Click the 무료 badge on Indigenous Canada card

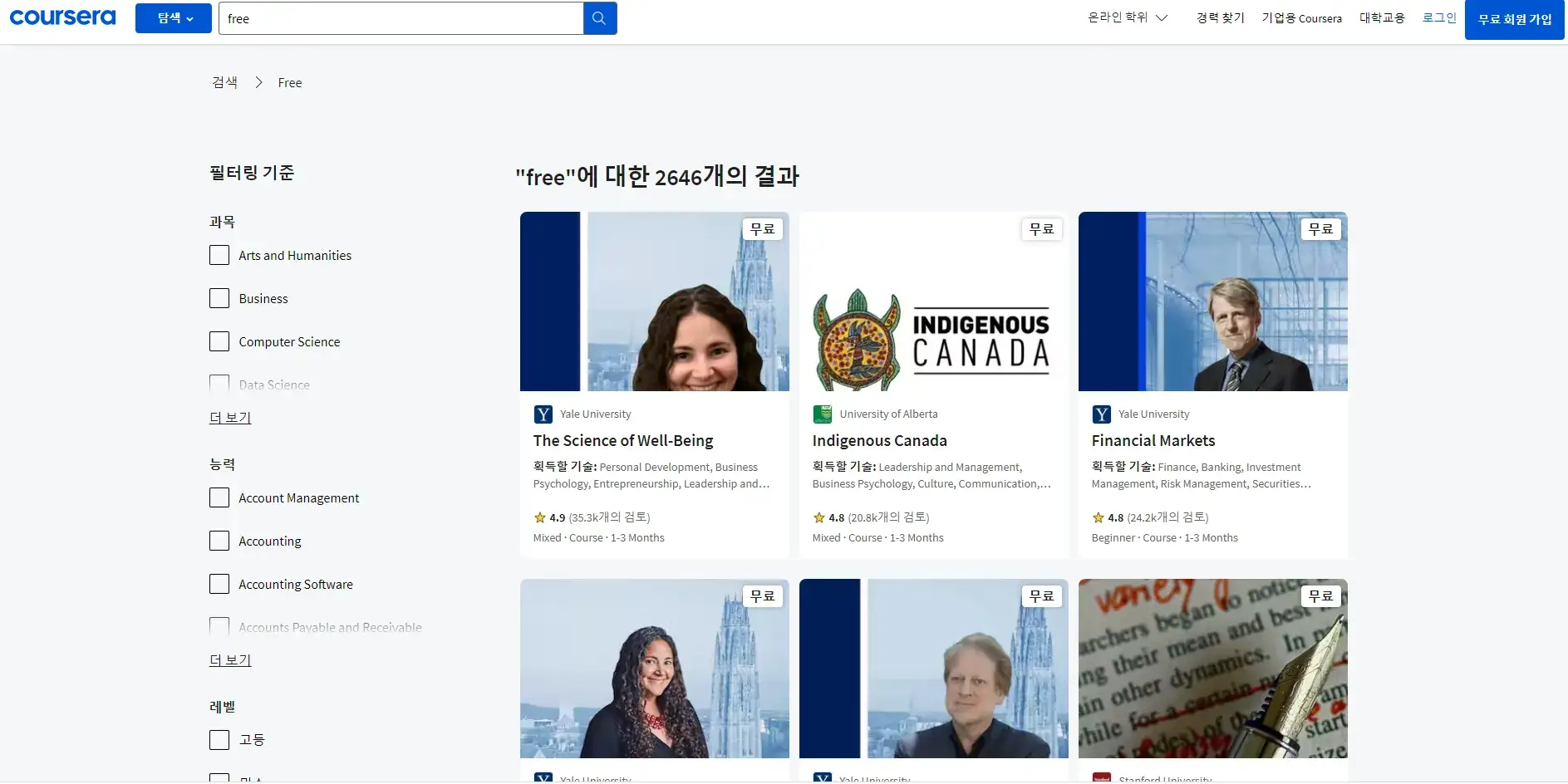click(1041, 229)
